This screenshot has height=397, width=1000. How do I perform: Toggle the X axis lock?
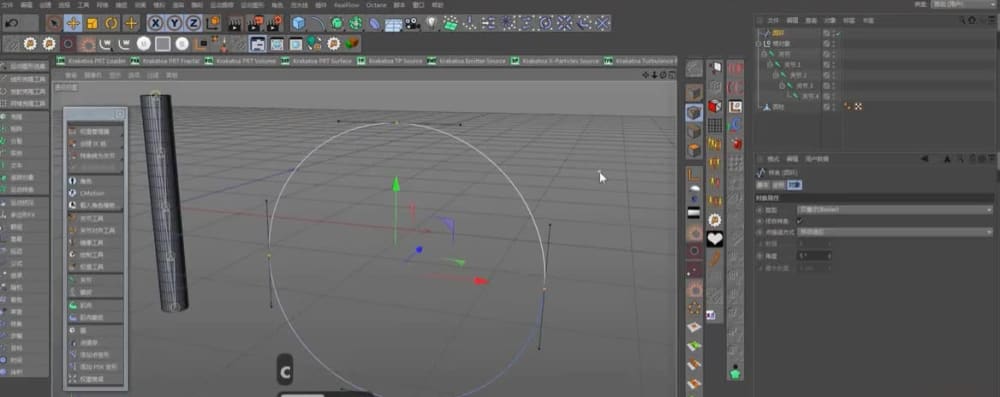point(156,24)
